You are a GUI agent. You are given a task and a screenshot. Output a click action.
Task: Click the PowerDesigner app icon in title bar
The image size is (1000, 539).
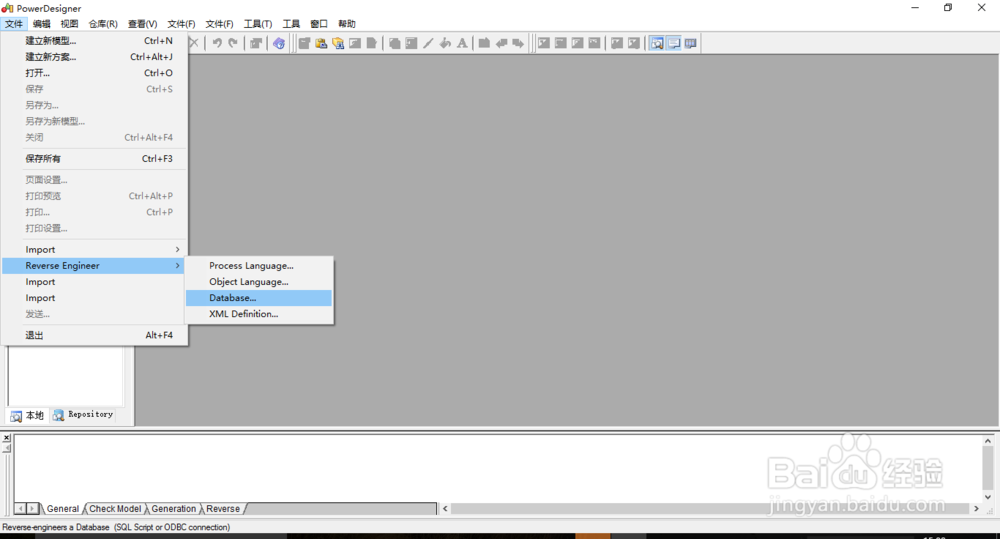[7, 8]
